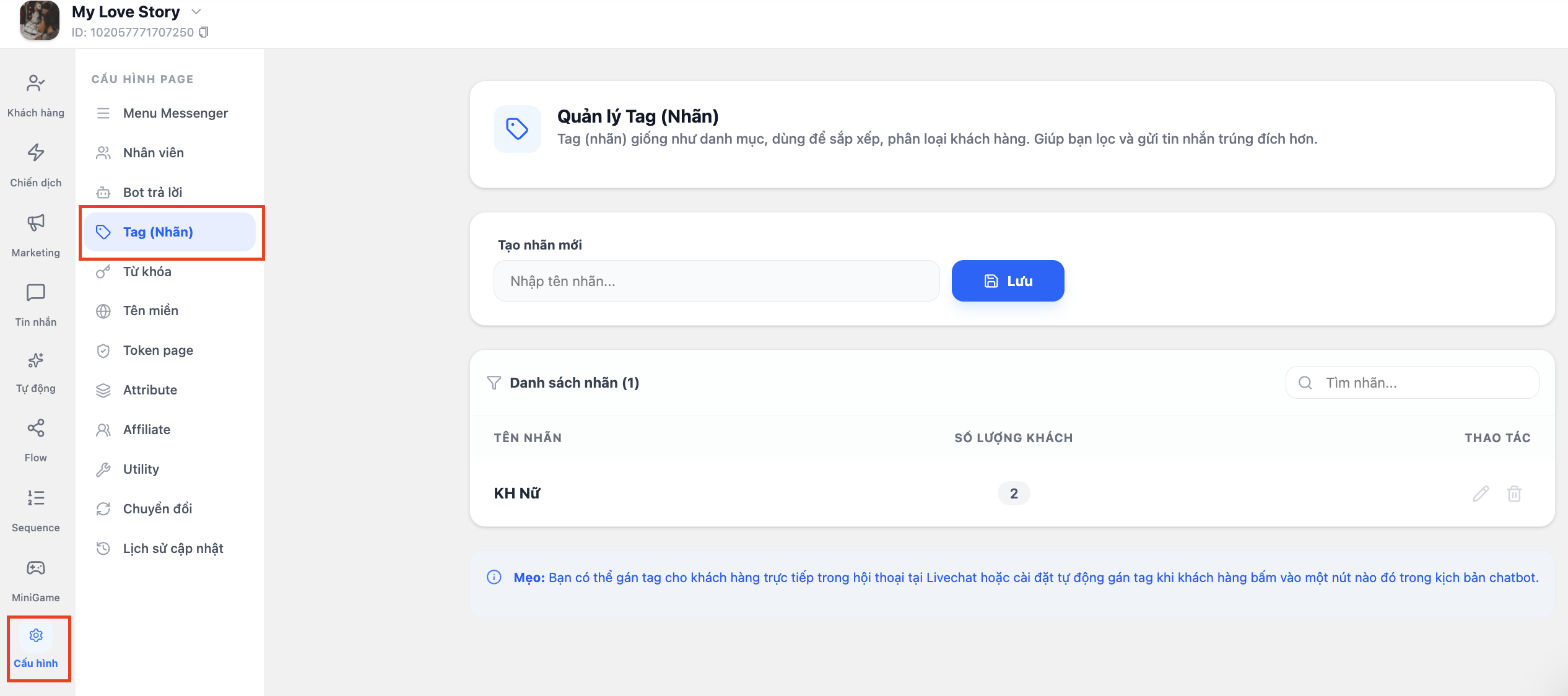
Task: Delete the KH Nữ tag with trash icon
Action: pos(1514,494)
